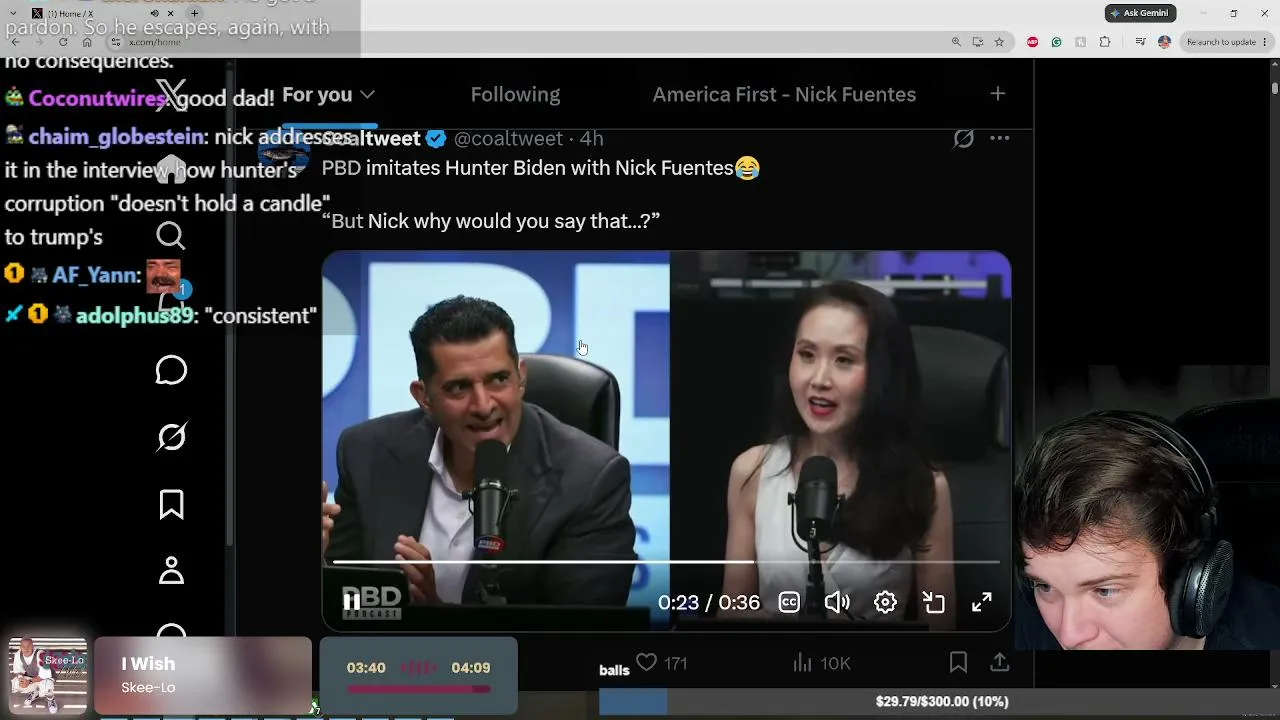Add a new timeline tab with plus
Viewport: 1280px width, 720px height.
(997, 94)
